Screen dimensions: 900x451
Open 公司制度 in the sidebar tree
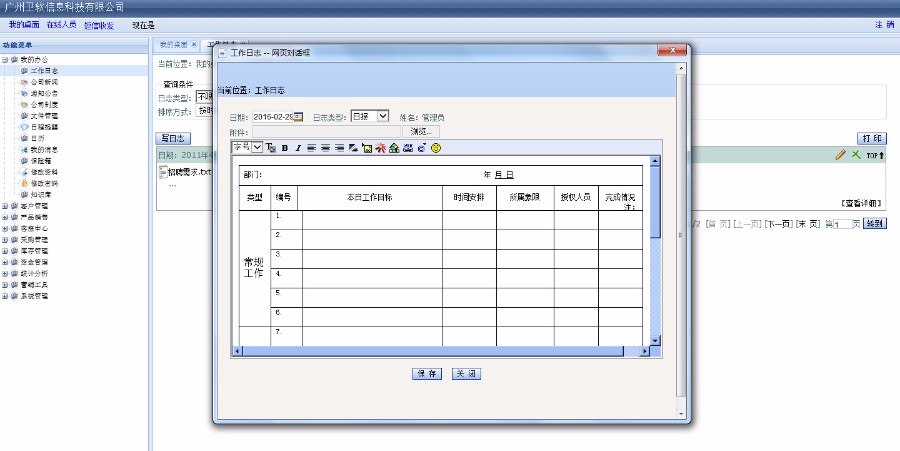click(x=44, y=104)
